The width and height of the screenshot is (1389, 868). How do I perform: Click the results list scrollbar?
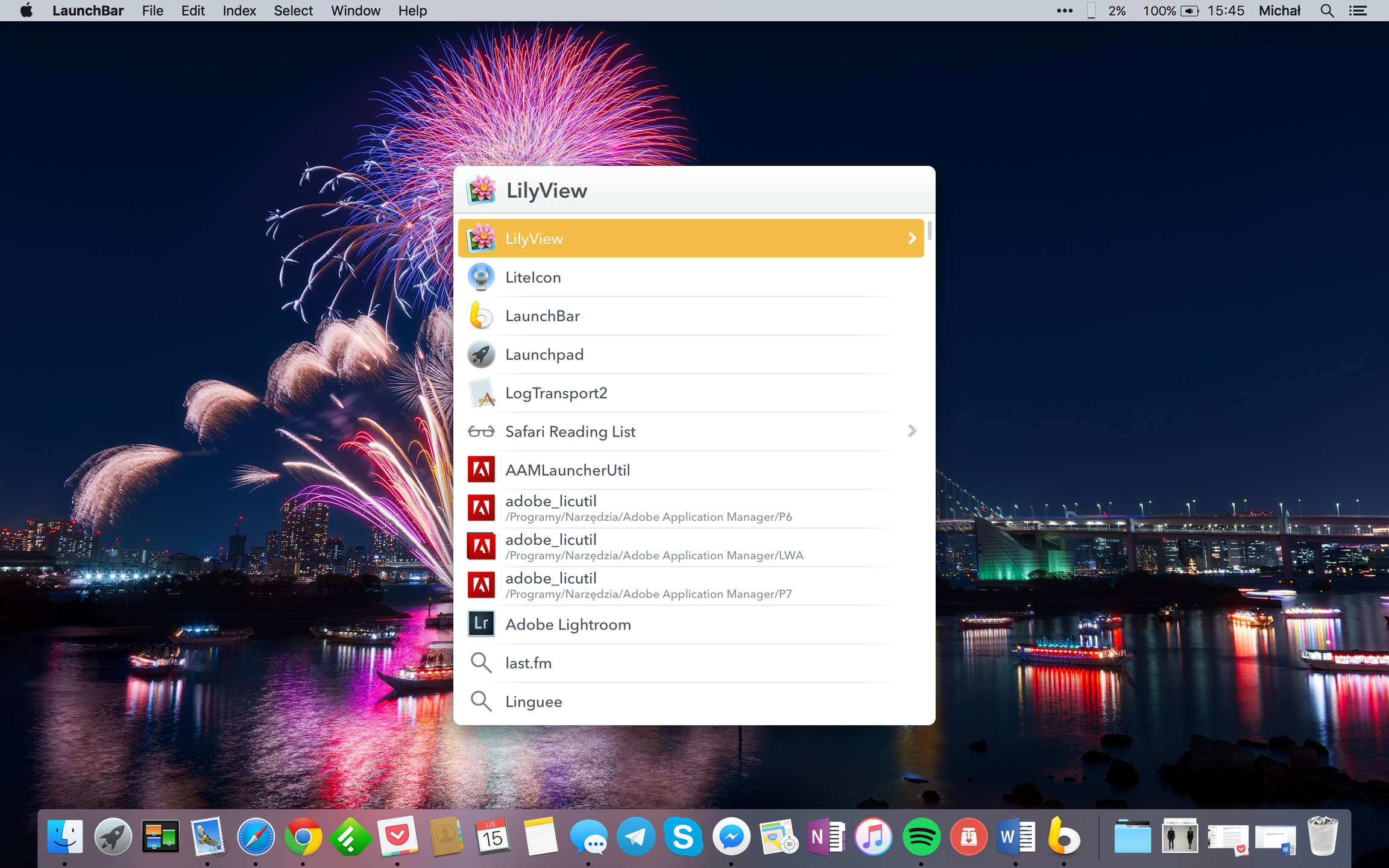930,231
